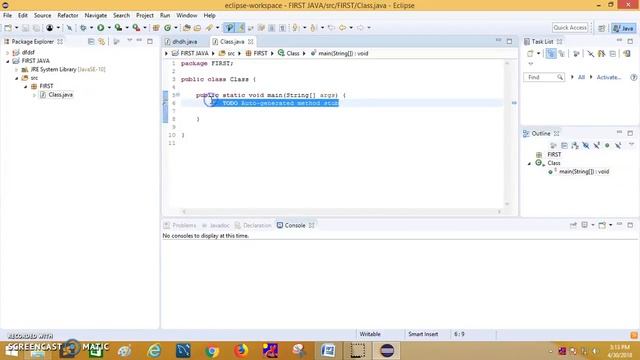Click the External Tools run icon
The height and width of the screenshot is (360, 640).
(136, 28)
